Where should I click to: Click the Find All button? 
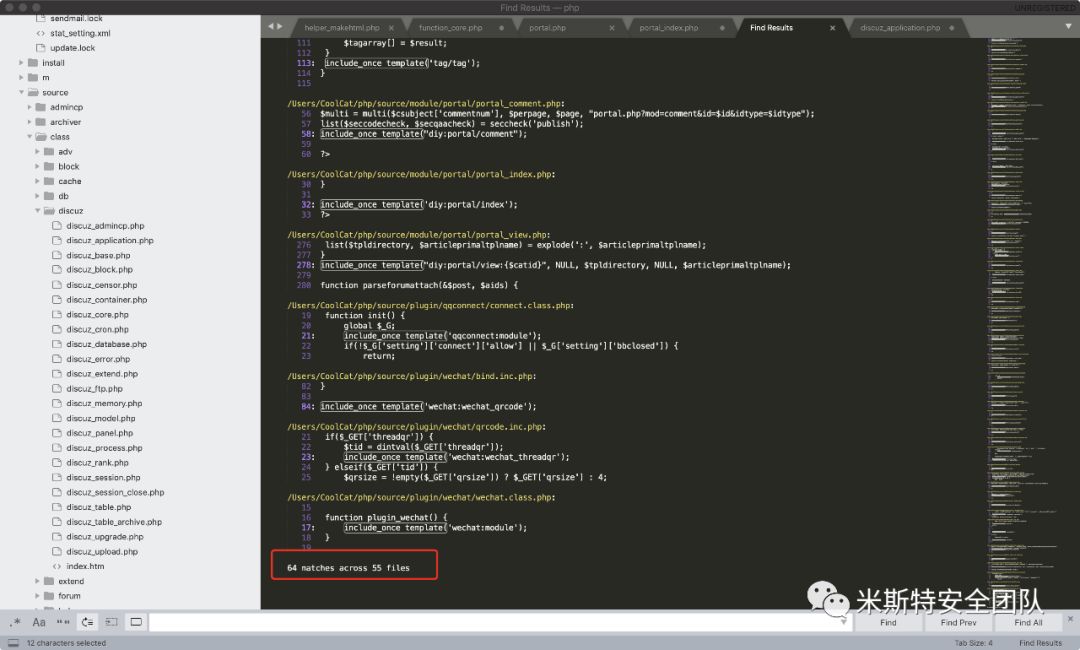(1028, 622)
